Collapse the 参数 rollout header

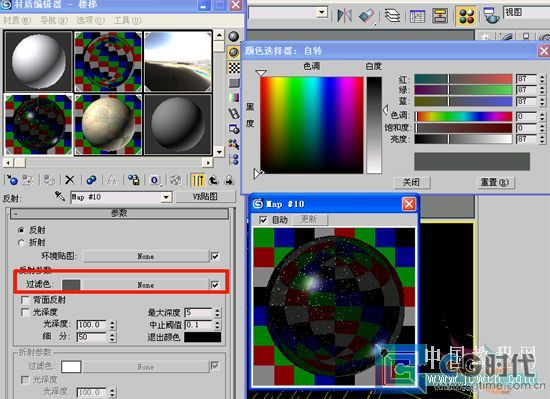119,213
